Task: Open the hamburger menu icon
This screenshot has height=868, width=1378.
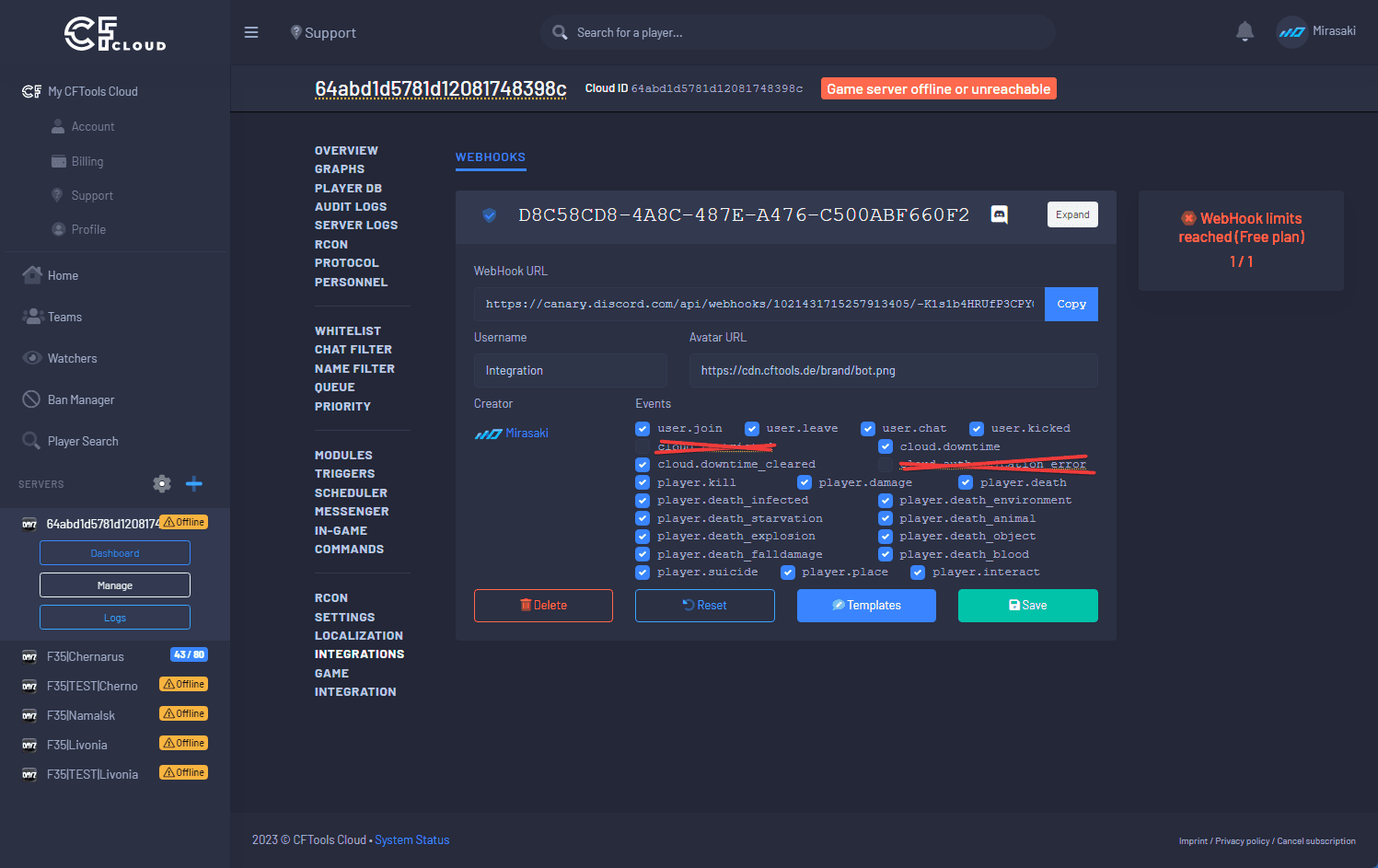Action: pos(251,32)
